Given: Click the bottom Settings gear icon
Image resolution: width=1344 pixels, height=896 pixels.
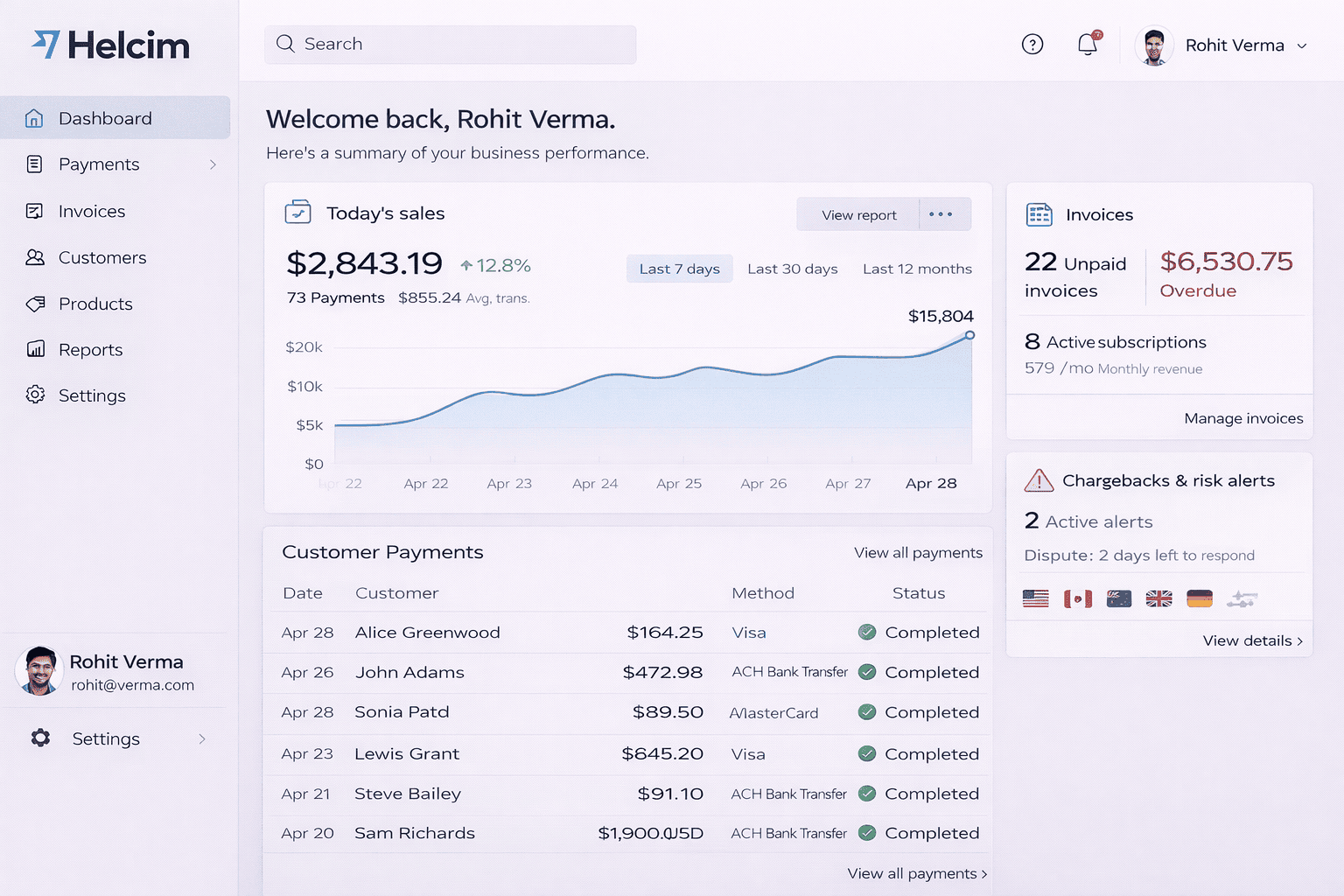Looking at the screenshot, I should [40, 738].
